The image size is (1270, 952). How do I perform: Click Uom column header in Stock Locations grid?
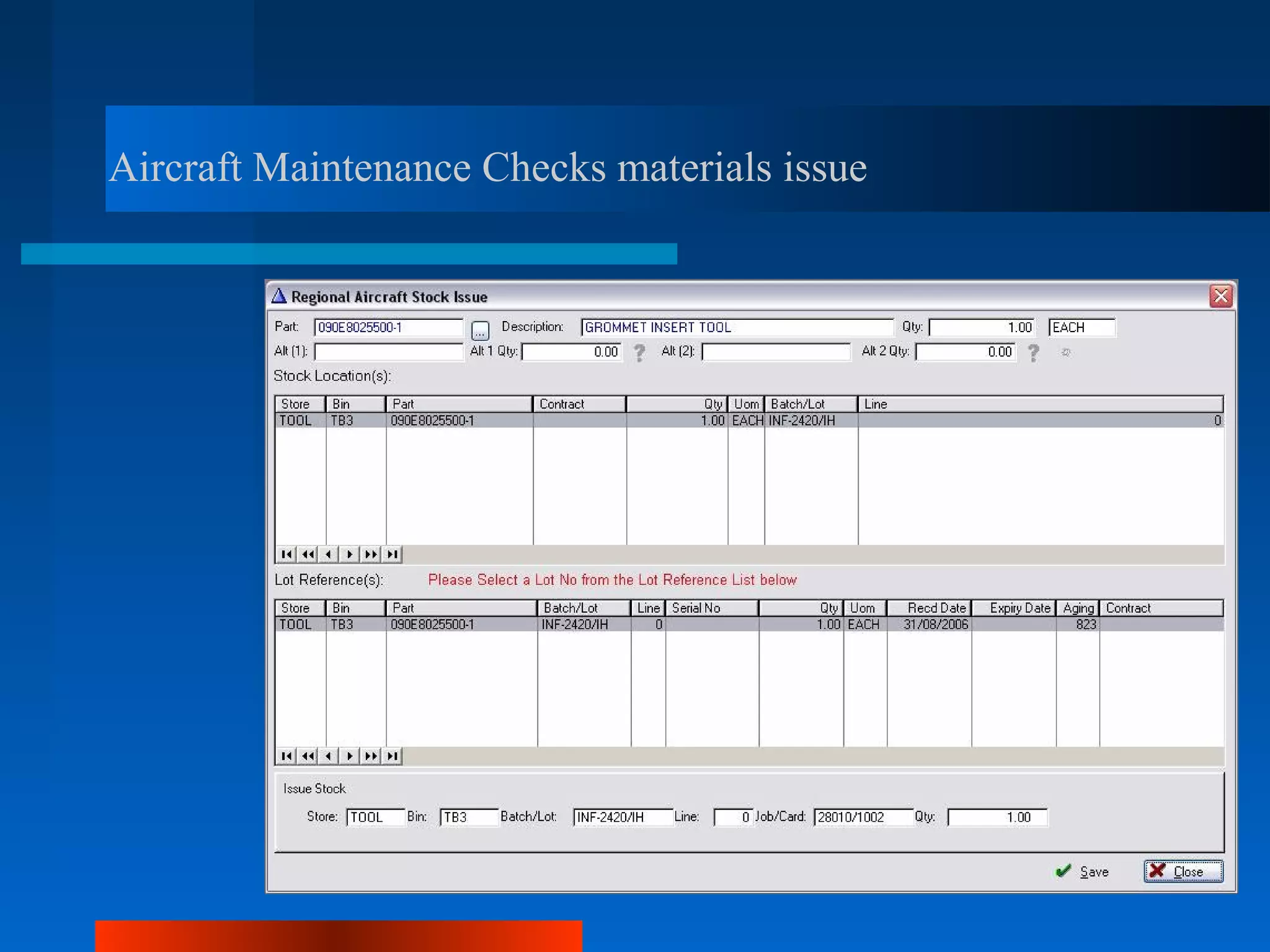click(746, 404)
